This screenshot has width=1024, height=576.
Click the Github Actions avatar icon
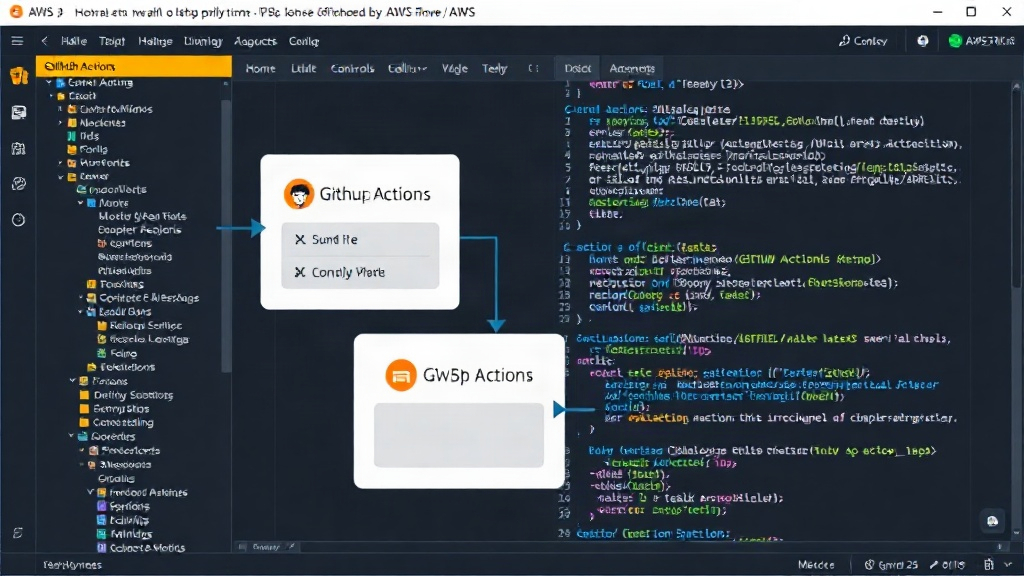coord(299,194)
